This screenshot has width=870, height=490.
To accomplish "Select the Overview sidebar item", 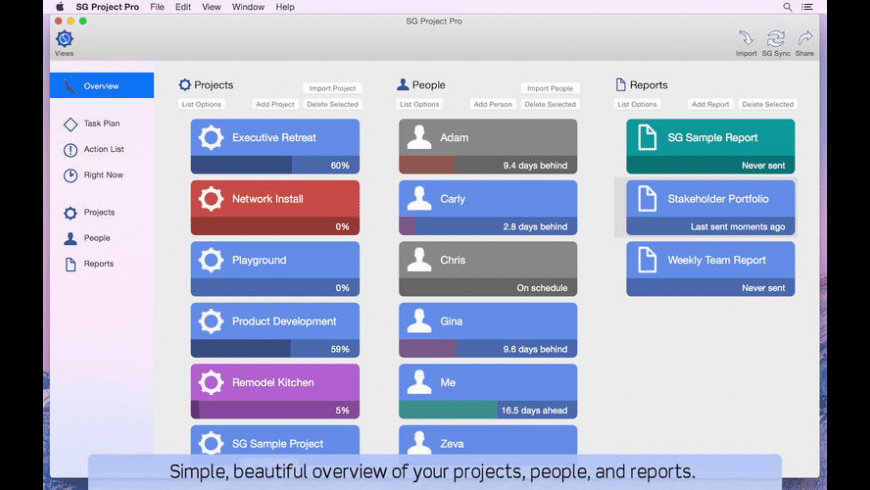I will [102, 85].
